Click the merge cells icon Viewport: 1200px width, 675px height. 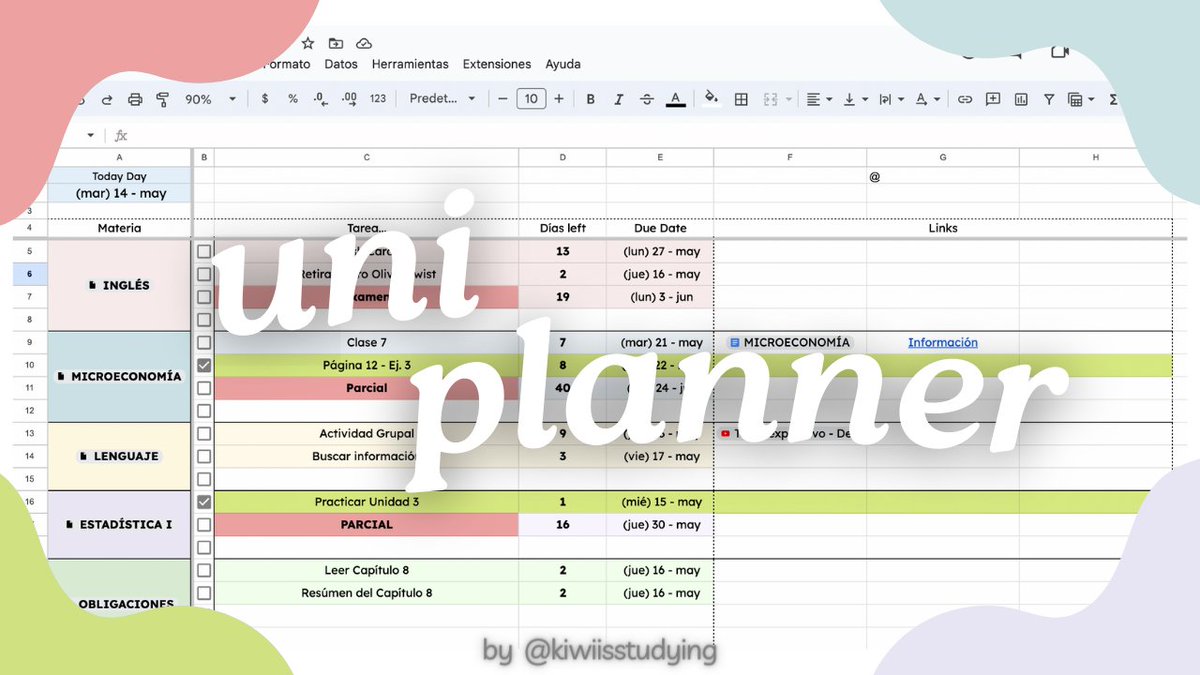(771, 99)
